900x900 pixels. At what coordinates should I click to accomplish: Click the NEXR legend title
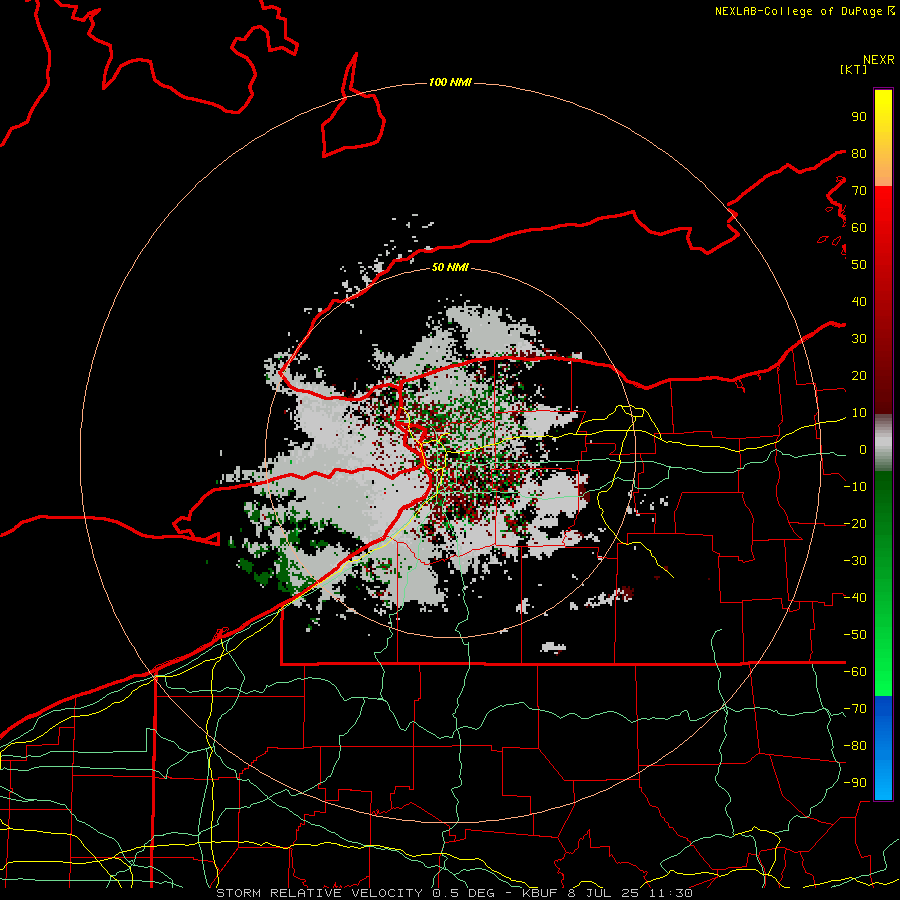879,60
